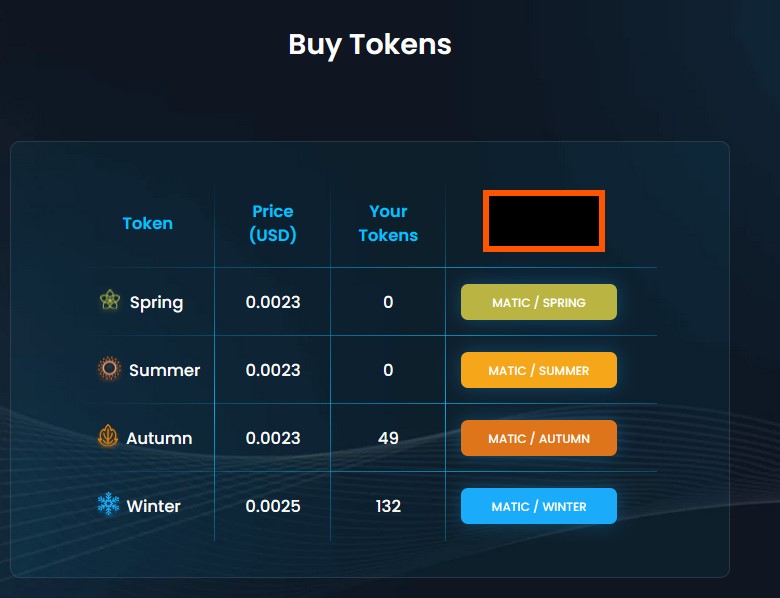This screenshot has width=780, height=598.
Task: Click the Your Tokens column header
Action: tap(388, 223)
